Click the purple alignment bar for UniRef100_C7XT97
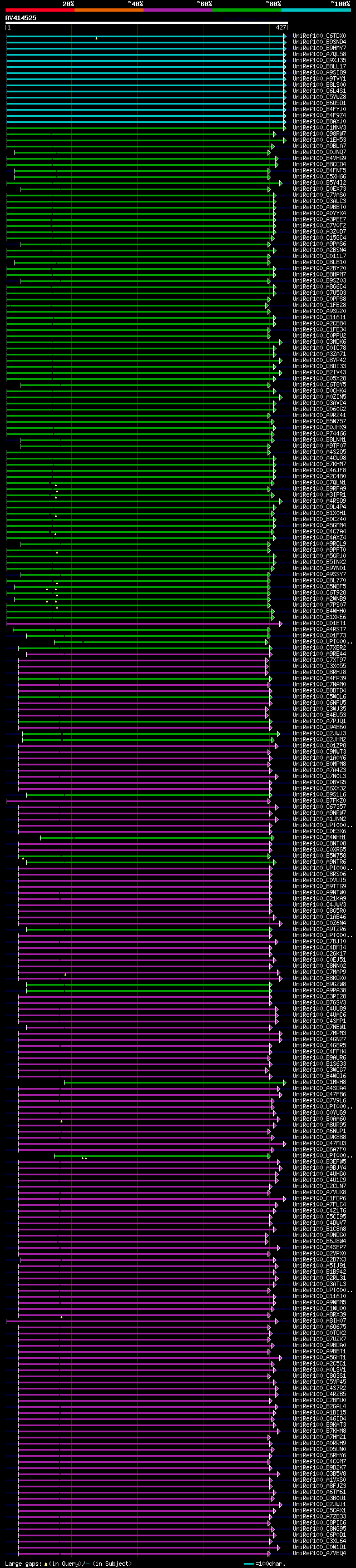The width and height of the screenshot is (356, 1568). point(143,660)
